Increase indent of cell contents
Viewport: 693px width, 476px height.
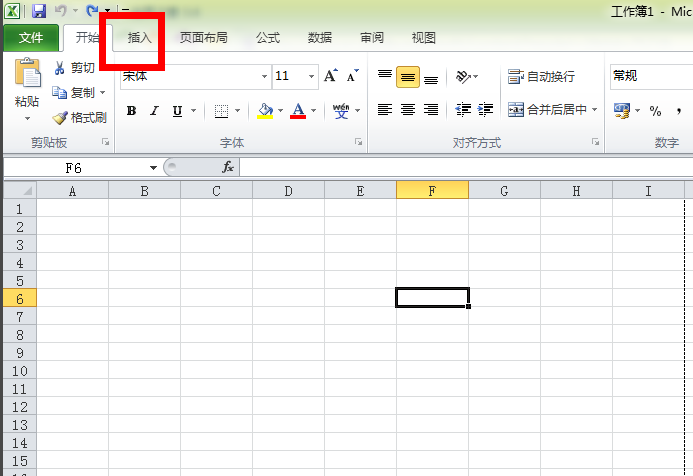[486, 109]
